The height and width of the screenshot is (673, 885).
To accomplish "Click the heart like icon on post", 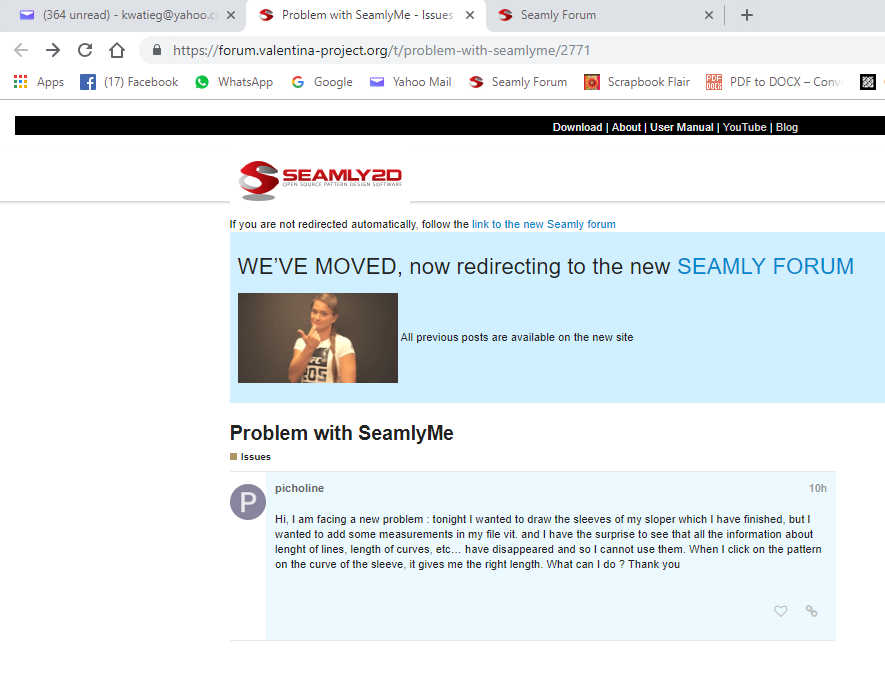I will [780, 611].
